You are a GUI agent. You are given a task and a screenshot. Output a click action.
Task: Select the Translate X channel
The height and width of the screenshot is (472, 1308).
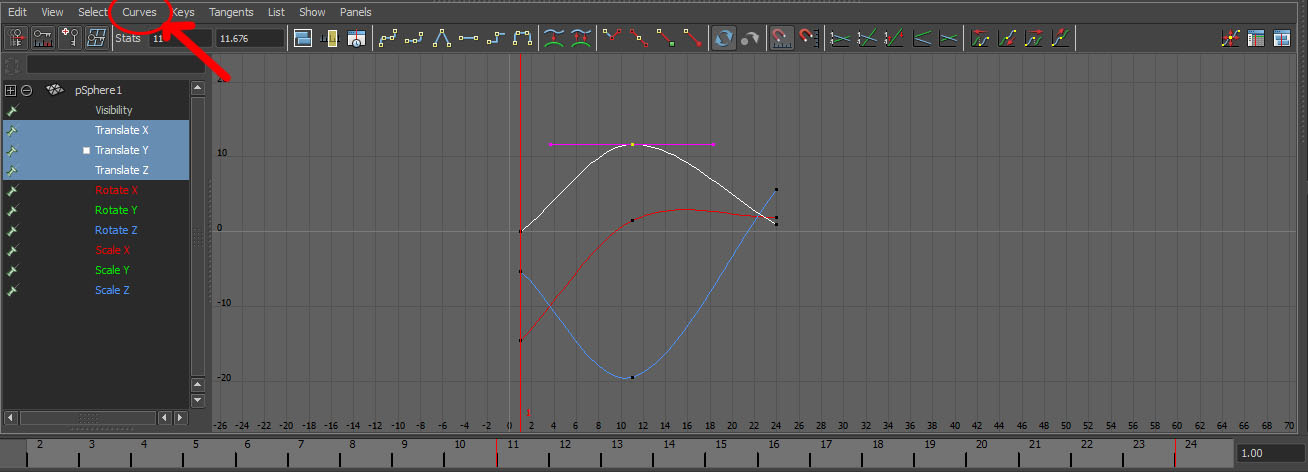tap(122, 130)
